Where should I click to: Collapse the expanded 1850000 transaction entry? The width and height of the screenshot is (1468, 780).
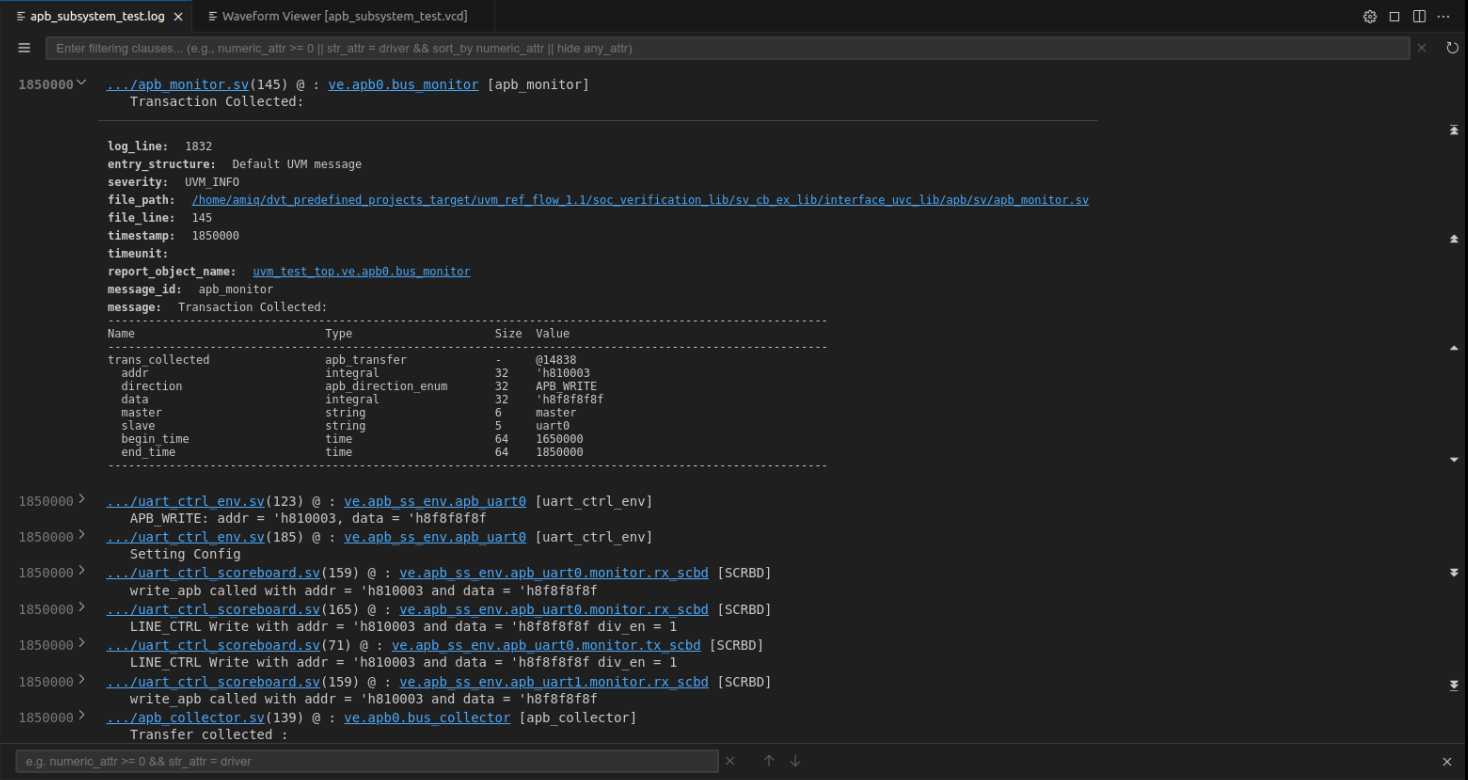click(81, 83)
